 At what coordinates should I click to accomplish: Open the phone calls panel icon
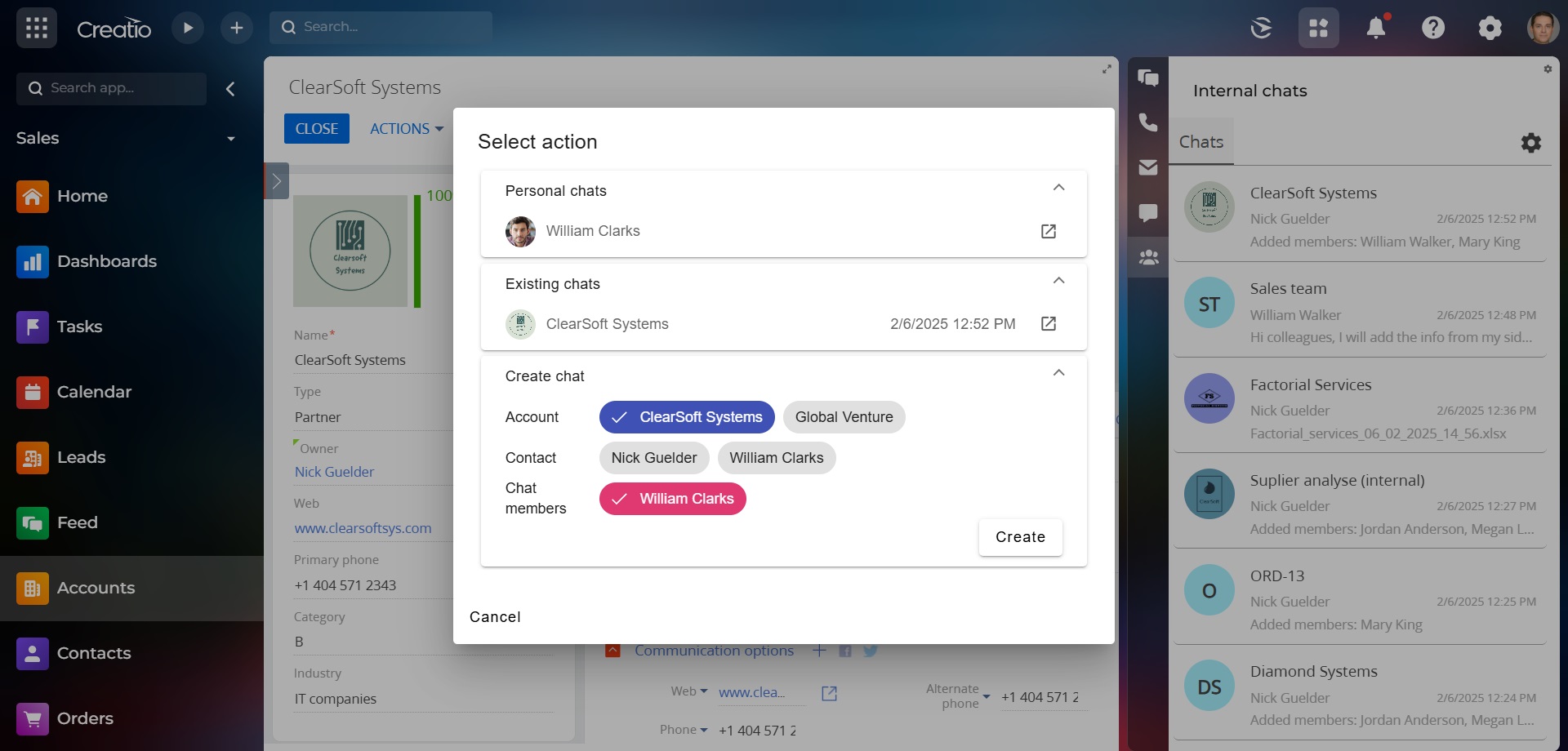click(x=1148, y=122)
